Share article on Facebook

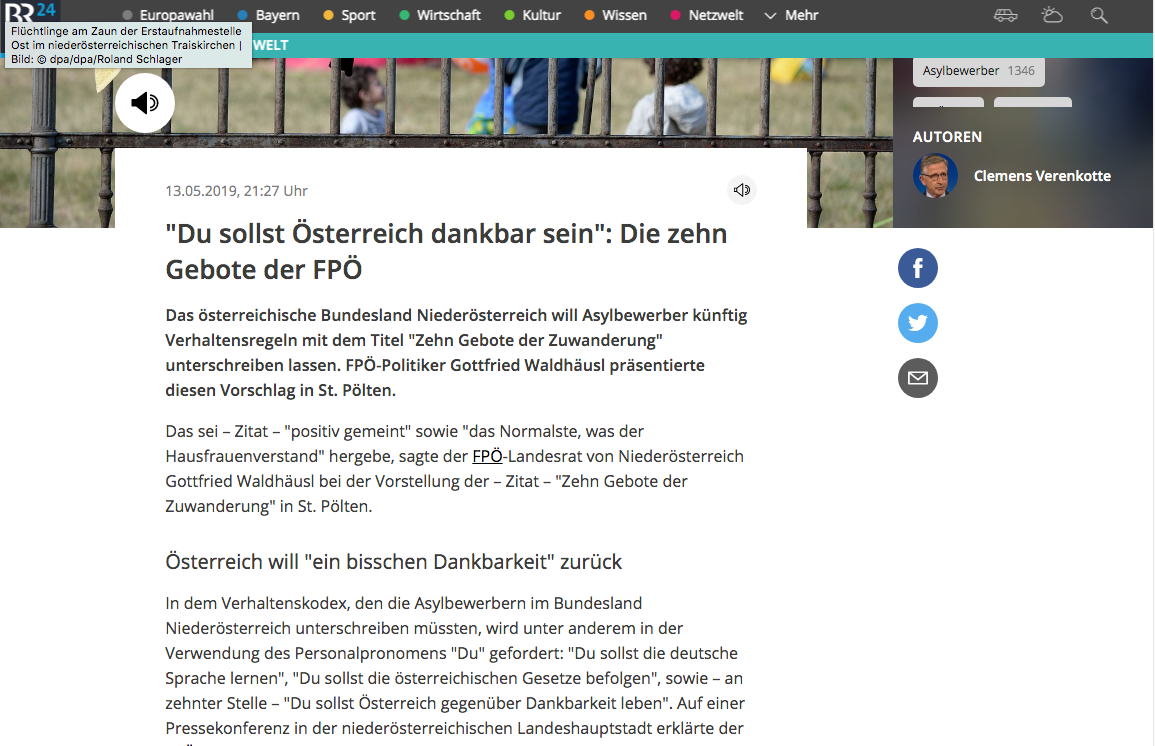point(917,269)
